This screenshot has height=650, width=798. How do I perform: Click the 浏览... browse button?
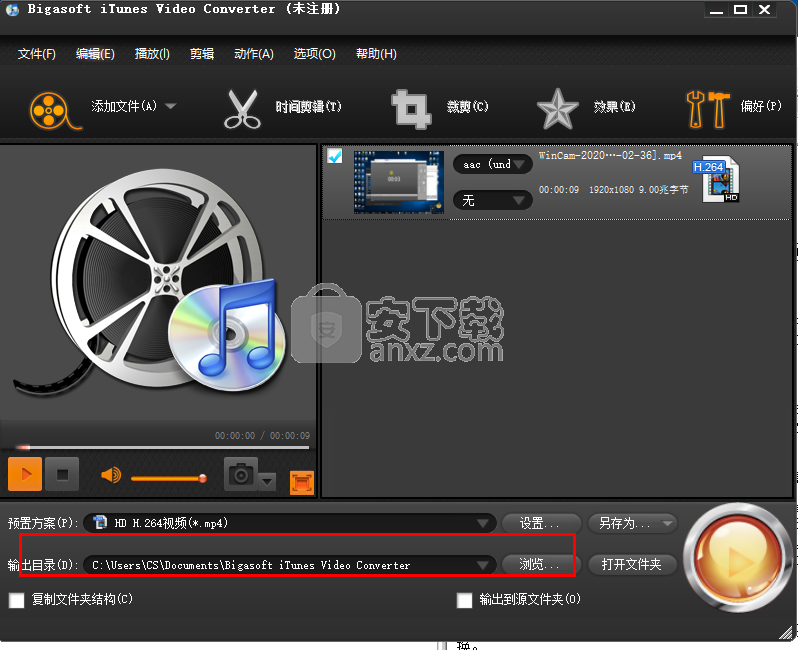tap(542, 564)
